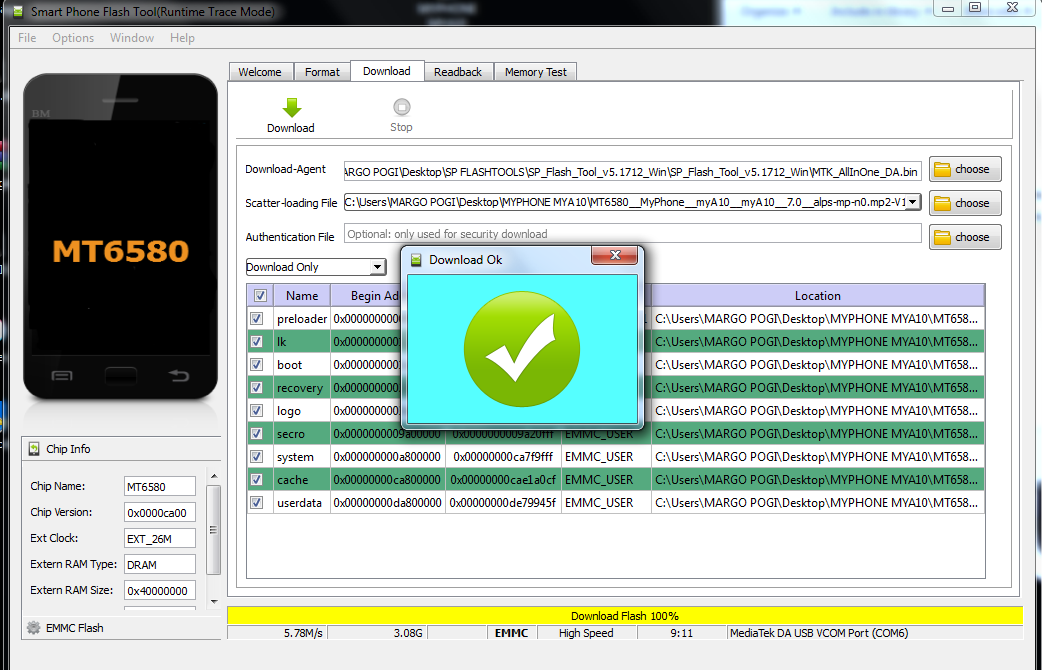Switch to the Memory Test tab
Screen dimensions: 1042x670
click(x=536, y=72)
